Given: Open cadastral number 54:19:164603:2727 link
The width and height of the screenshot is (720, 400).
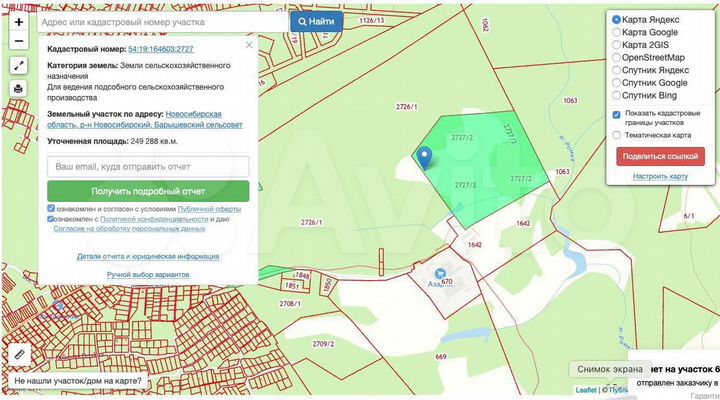Looking at the screenshot, I should tap(161, 49).
